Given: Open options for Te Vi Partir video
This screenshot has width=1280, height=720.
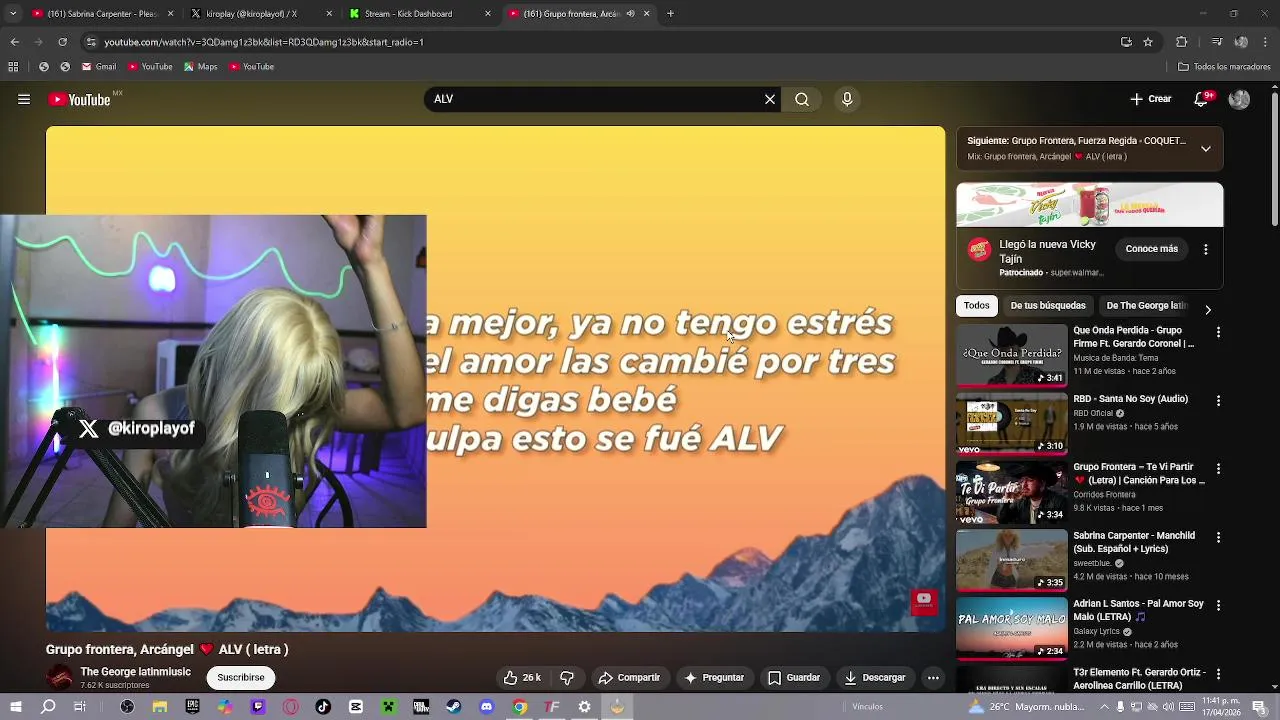Looking at the screenshot, I should (x=1218, y=469).
